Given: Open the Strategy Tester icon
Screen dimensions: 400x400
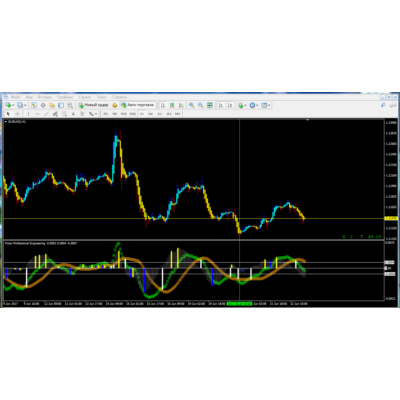Looking at the screenshot, I should (70, 105).
